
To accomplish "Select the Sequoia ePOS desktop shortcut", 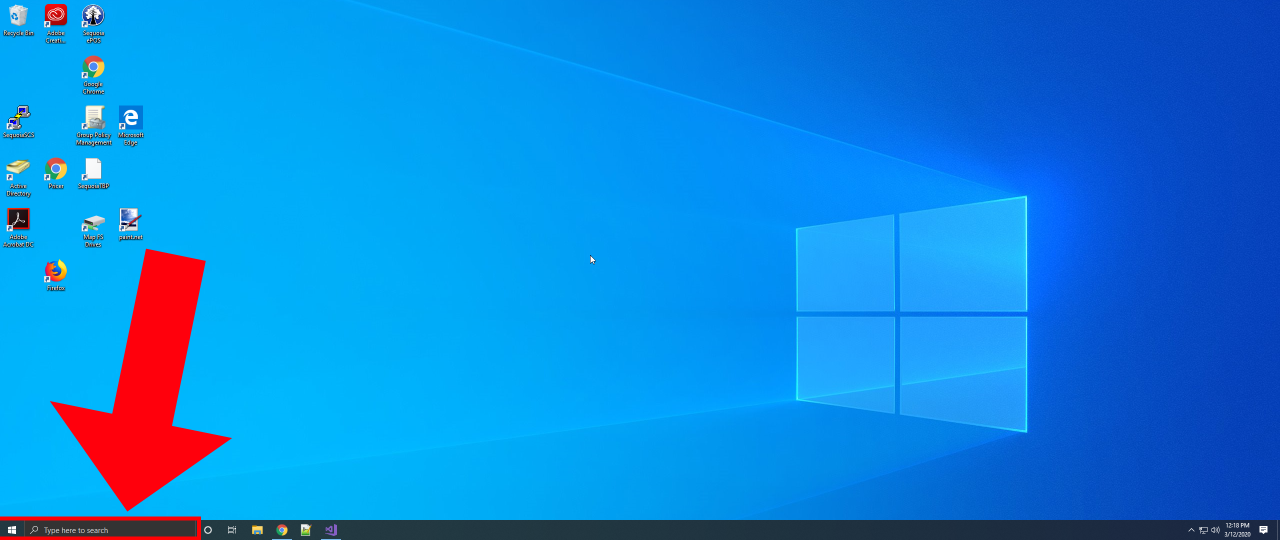I will (93, 17).
